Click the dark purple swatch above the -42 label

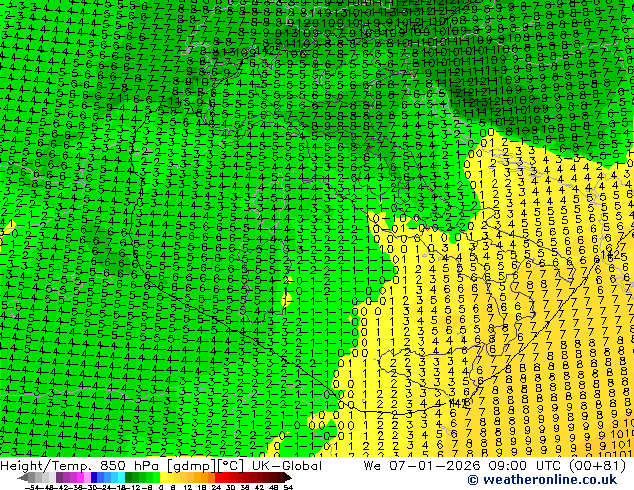(59, 477)
